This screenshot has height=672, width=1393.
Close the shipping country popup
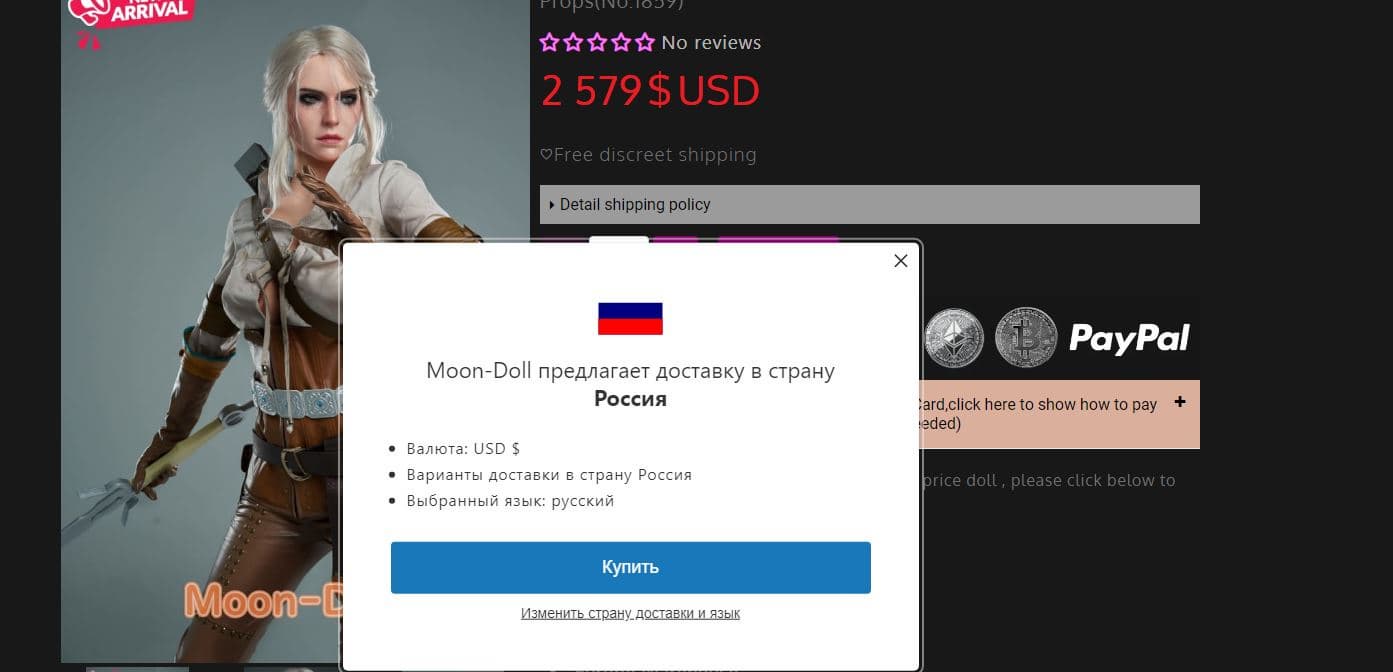pos(900,261)
